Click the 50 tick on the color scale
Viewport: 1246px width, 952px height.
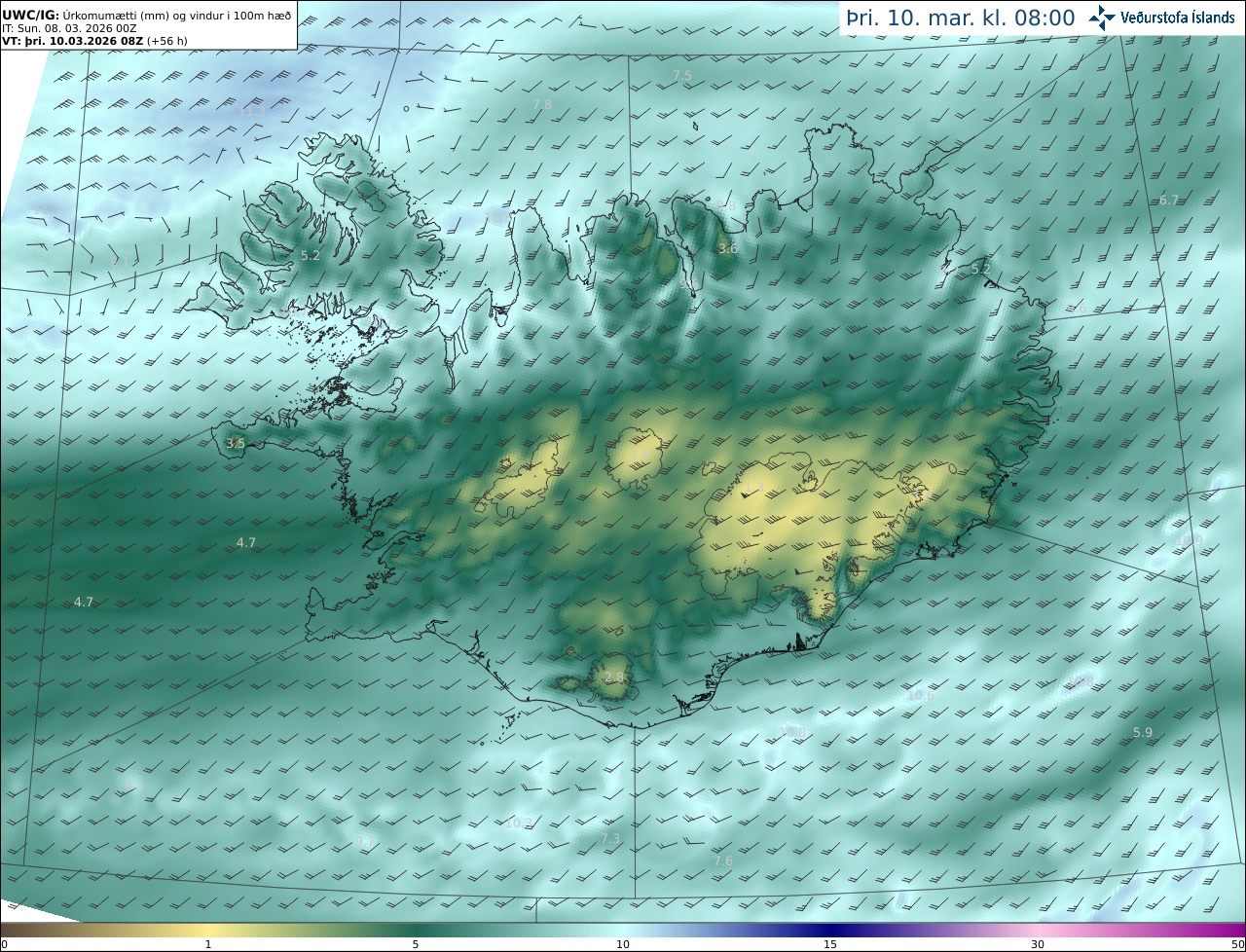(x=1237, y=944)
